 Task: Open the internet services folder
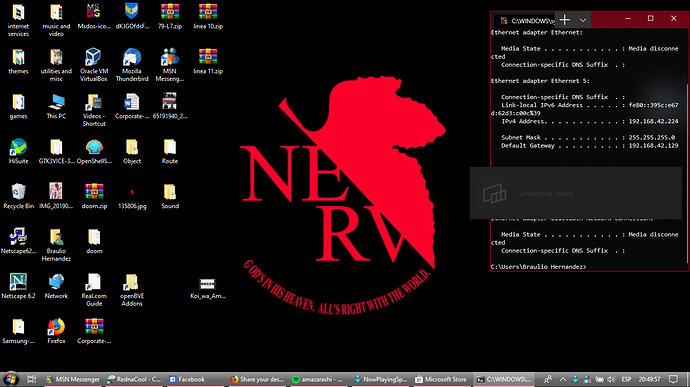(18, 20)
